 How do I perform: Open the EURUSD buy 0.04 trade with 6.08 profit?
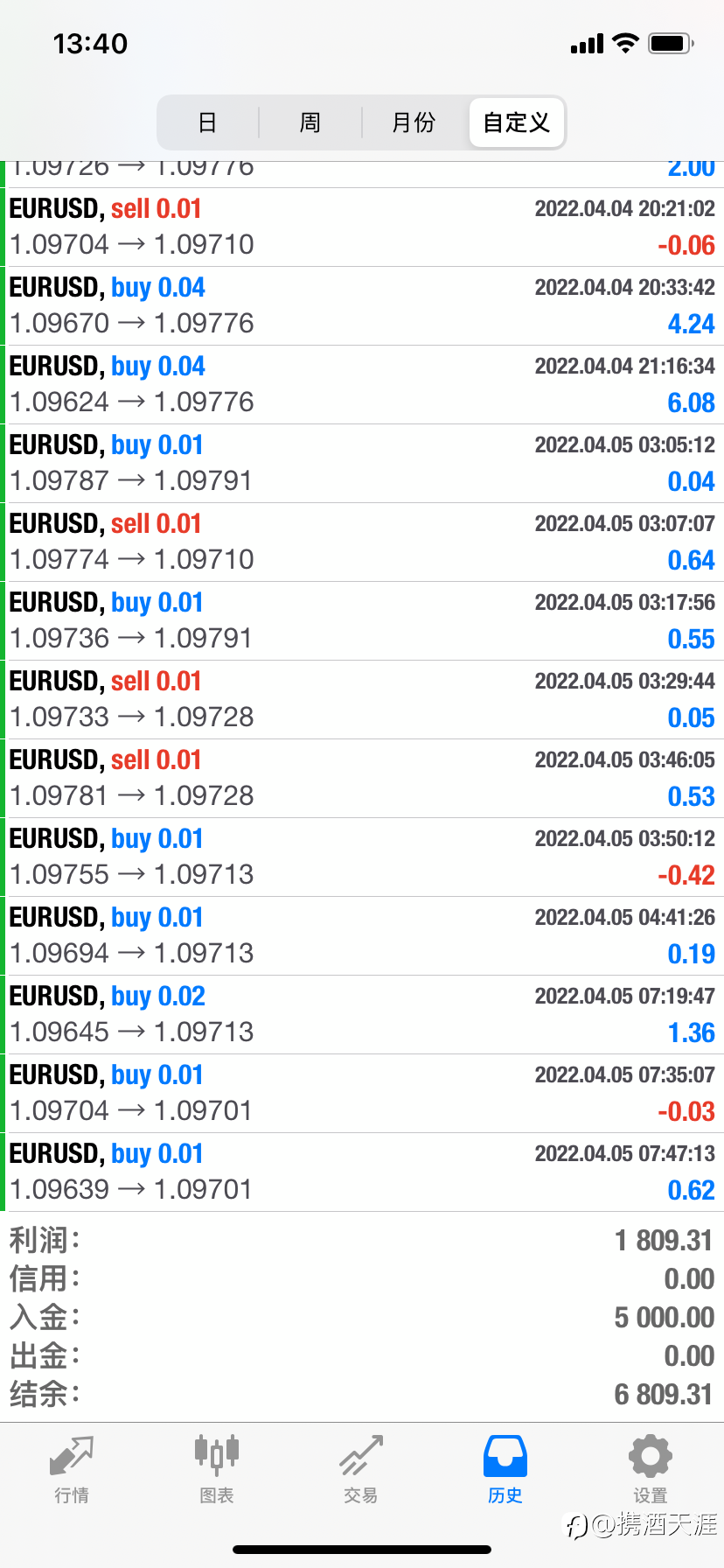(x=362, y=384)
